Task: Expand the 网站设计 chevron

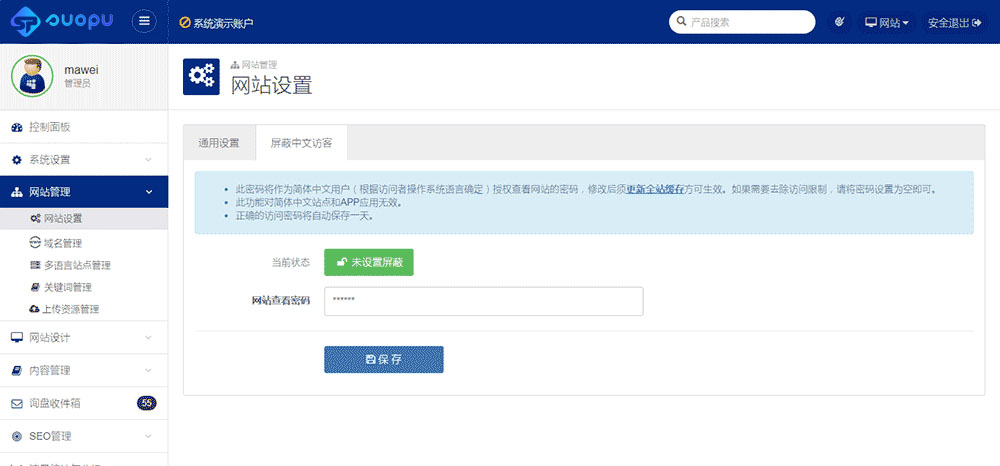Action: point(148,338)
